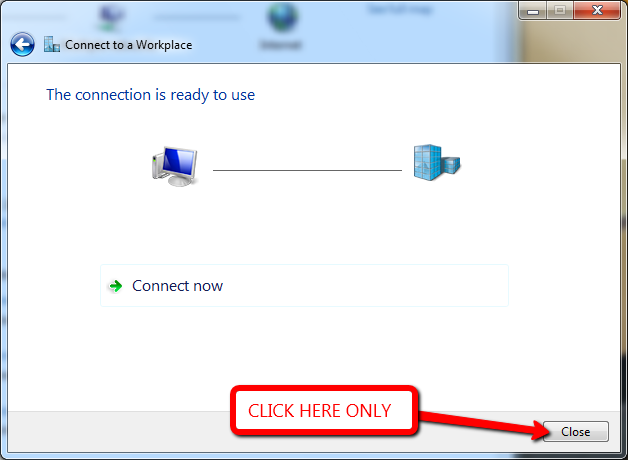Click the blue back arrow button
Viewport: 628px width, 460px height.
pos(22,44)
